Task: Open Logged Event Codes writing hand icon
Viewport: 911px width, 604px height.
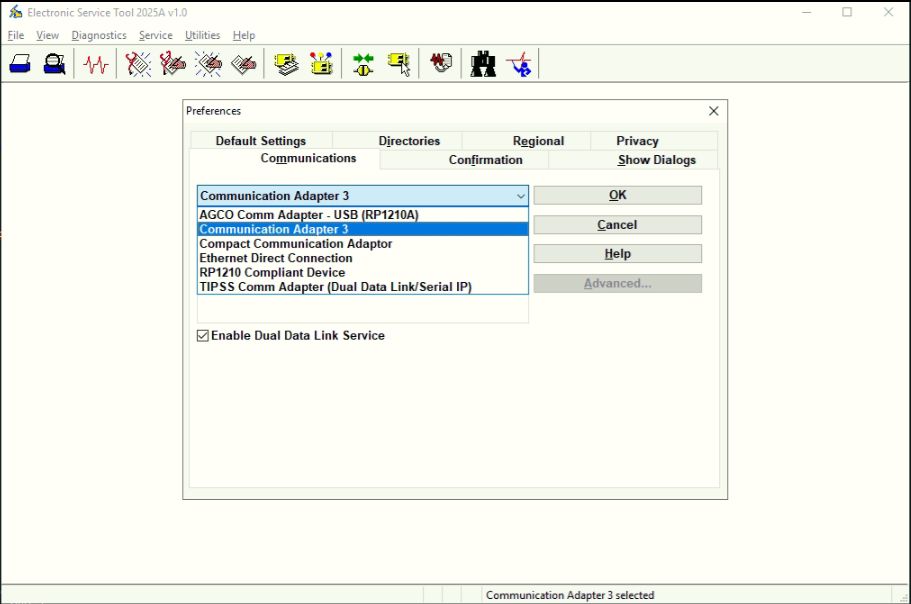Action: tap(244, 64)
